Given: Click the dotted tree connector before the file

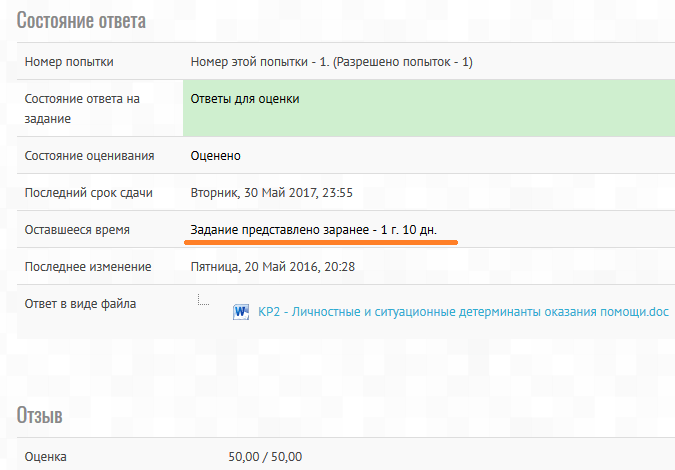Looking at the screenshot, I should (x=203, y=298).
